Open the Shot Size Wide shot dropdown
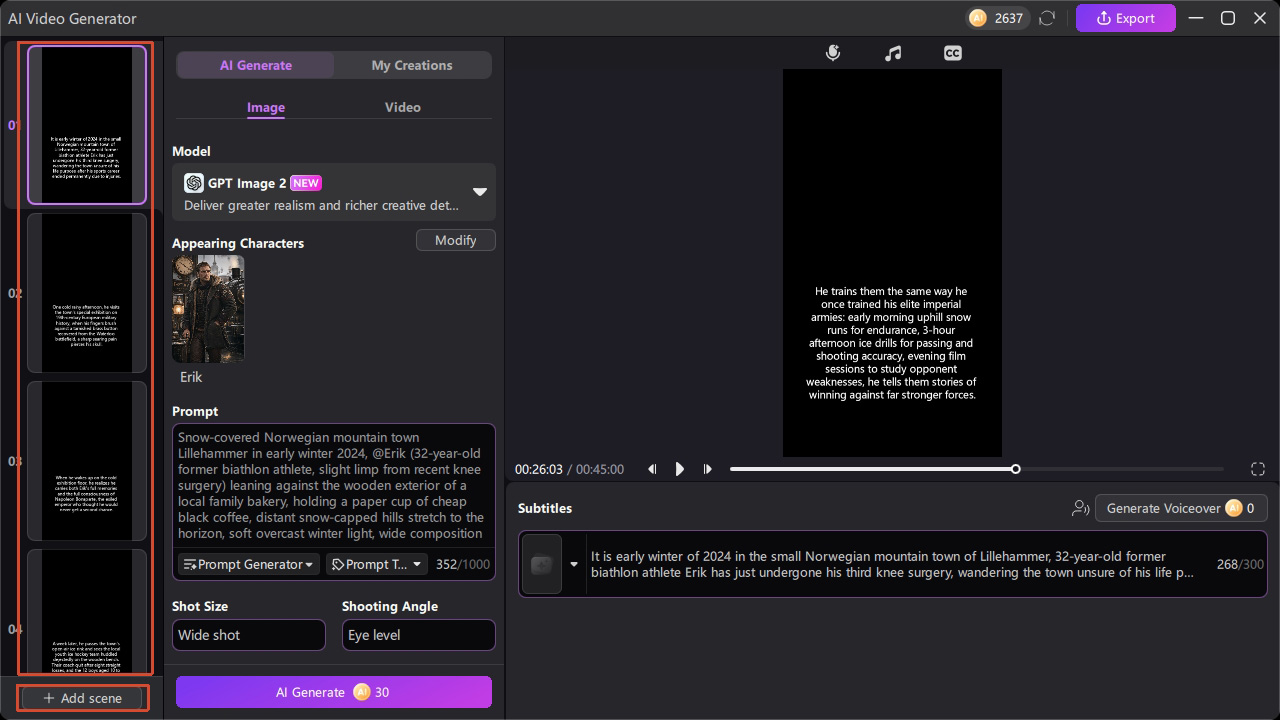Image resolution: width=1280 pixels, height=720 pixels. pos(249,635)
